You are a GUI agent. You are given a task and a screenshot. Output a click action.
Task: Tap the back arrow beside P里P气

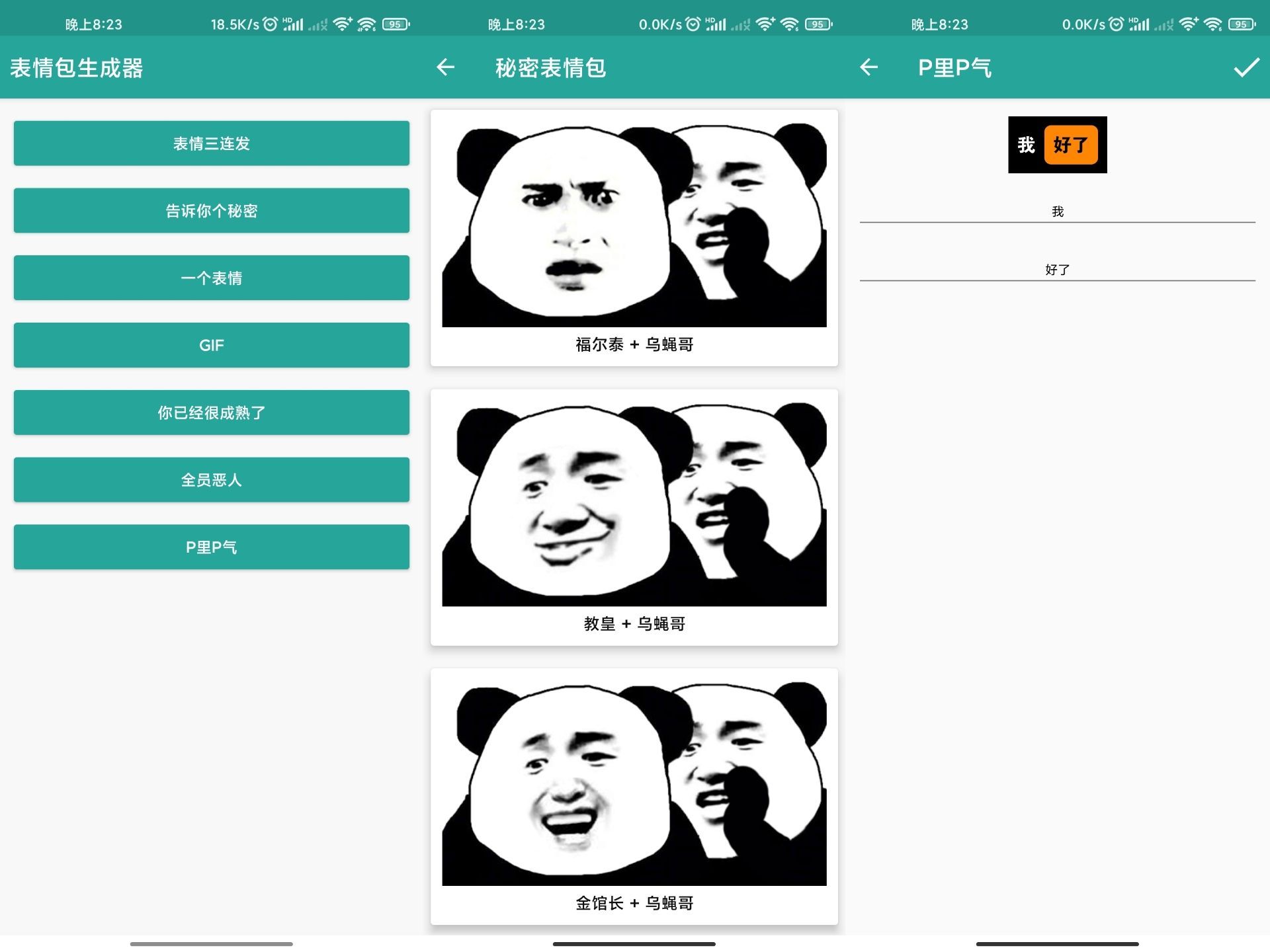coord(868,67)
